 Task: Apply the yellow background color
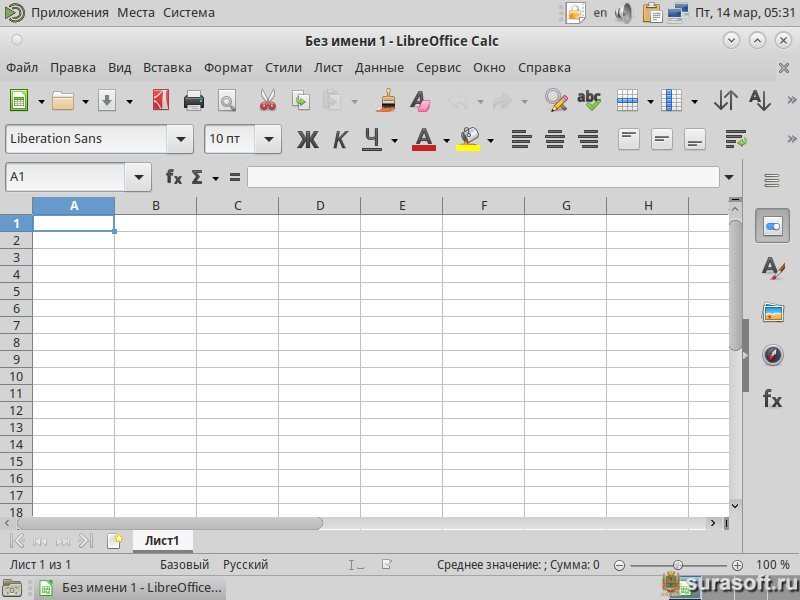pos(468,139)
